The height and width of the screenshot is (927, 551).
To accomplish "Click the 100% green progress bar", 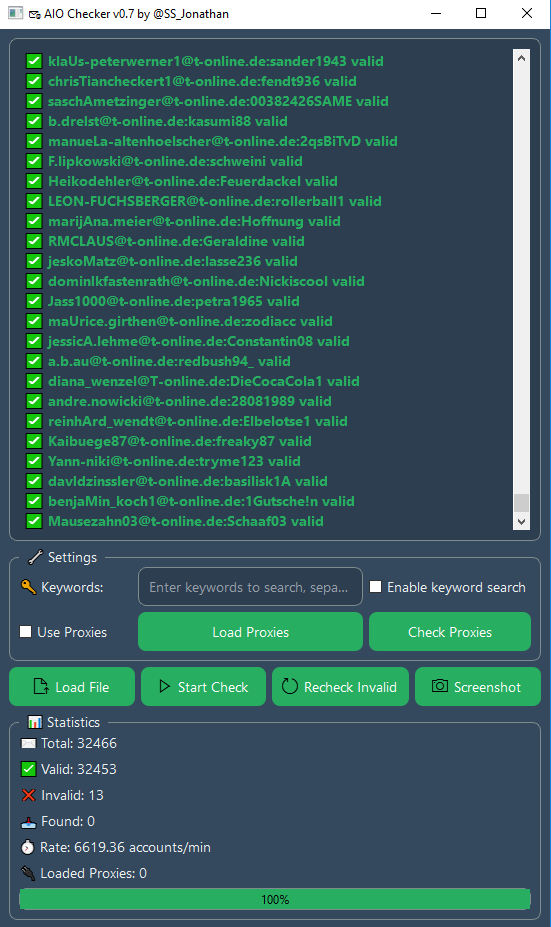I will click(x=275, y=899).
